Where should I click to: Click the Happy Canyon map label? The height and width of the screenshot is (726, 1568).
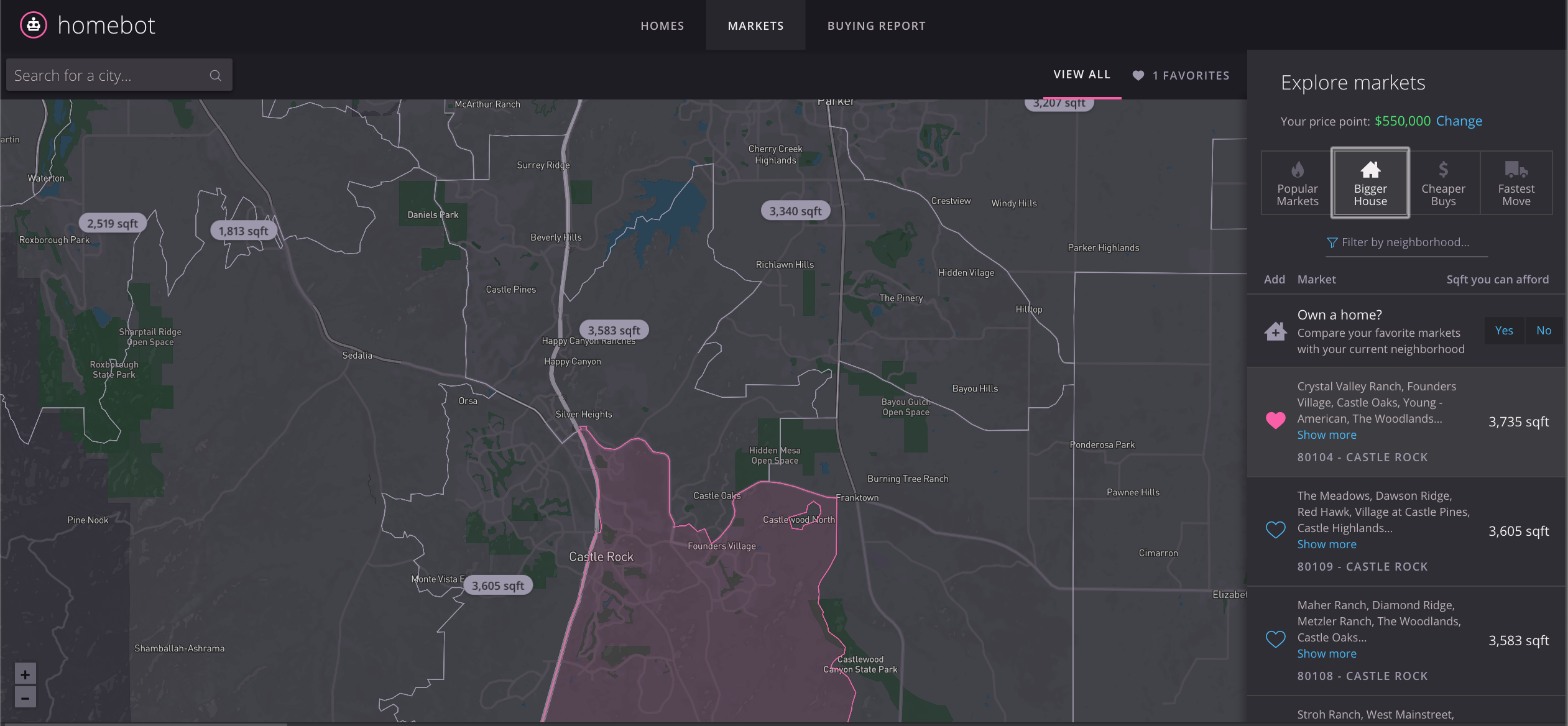pyautogui.click(x=572, y=361)
